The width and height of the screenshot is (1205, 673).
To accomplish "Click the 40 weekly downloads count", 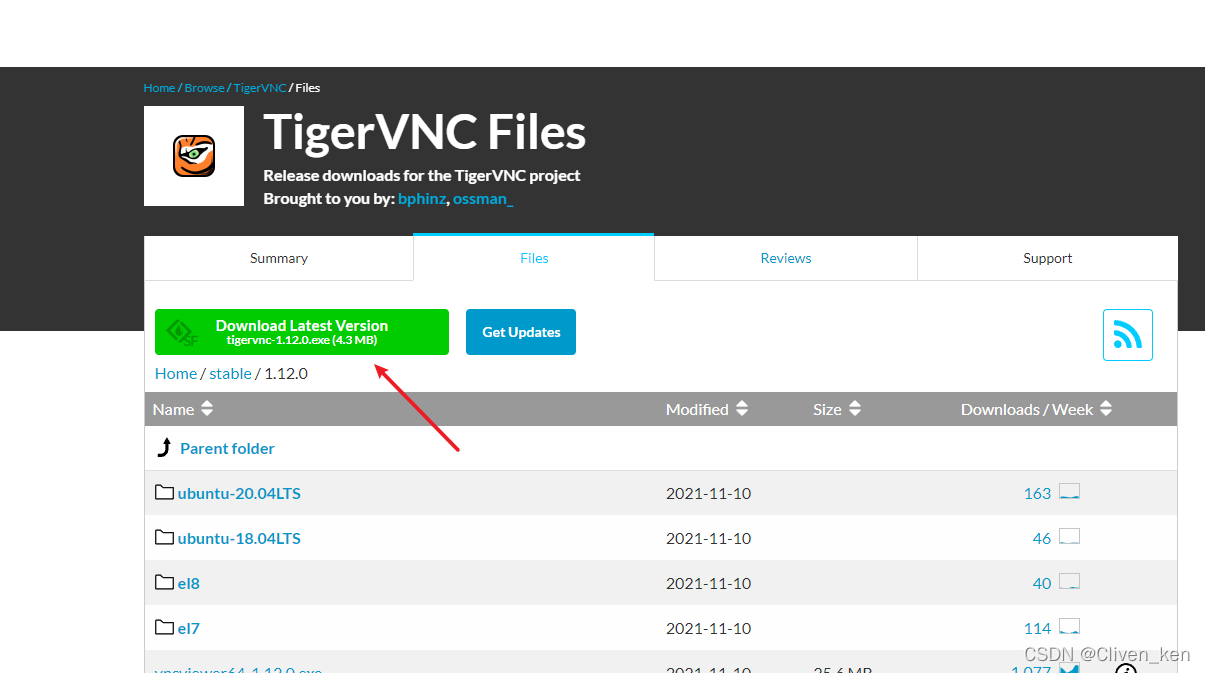I will (1042, 583).
